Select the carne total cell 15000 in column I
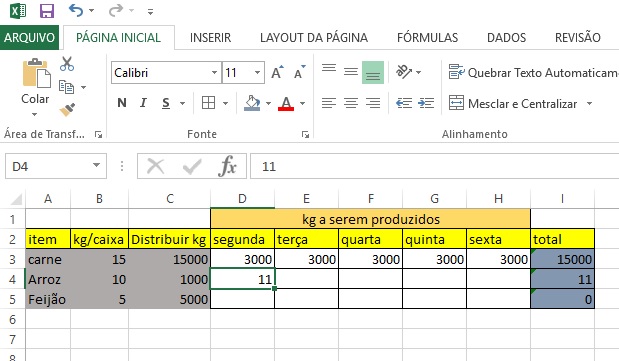 [x=562, y=259]
